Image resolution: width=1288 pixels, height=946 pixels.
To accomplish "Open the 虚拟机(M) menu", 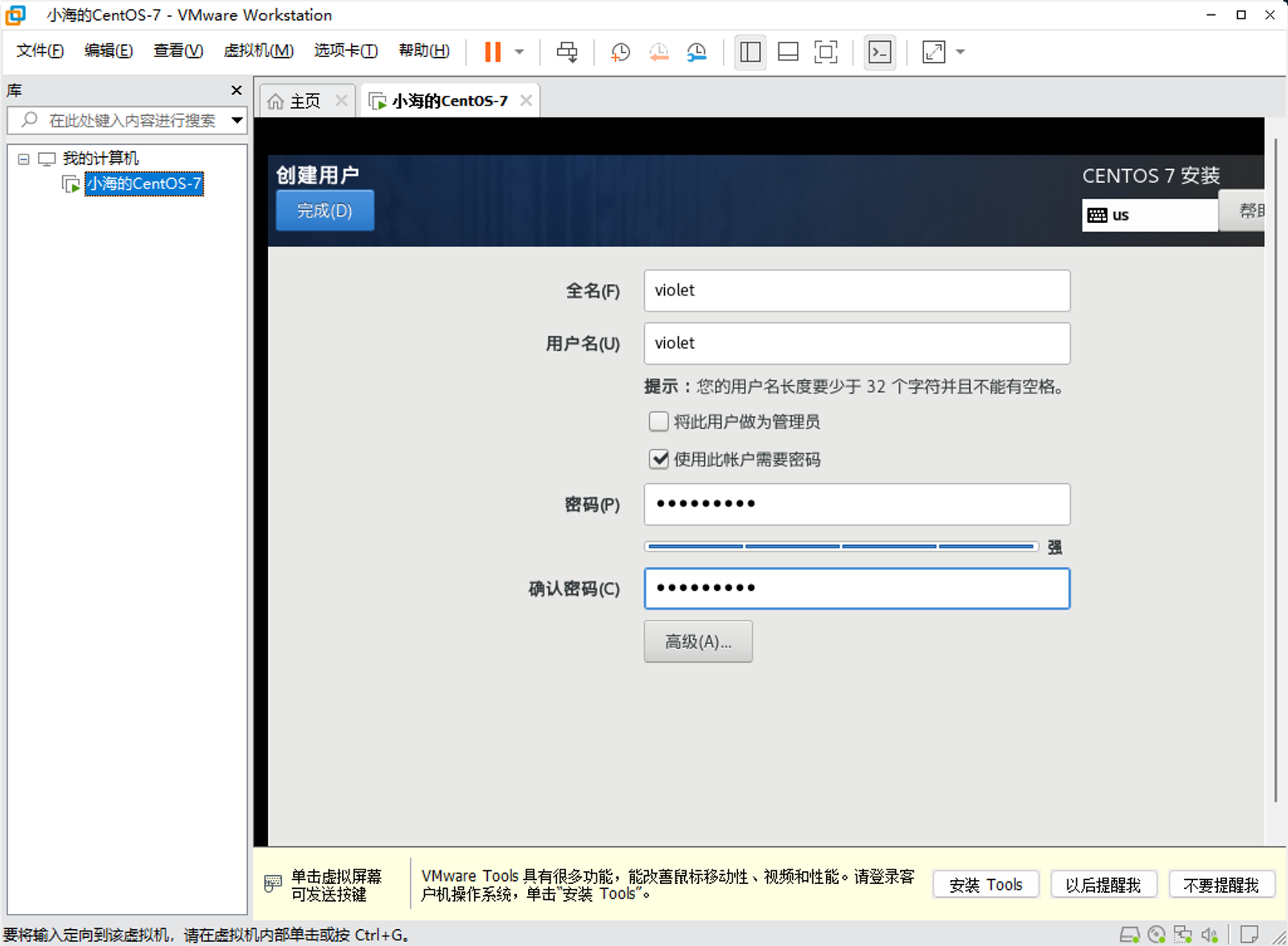I will pos(258,51).
